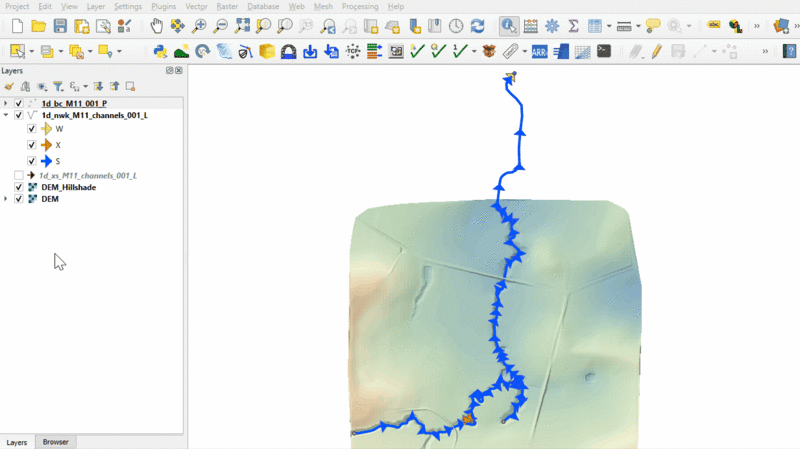Screen dimensions: 800x449
Task: Open the Processing Toolbox gear icon
Action: click(x=551, y=26)
